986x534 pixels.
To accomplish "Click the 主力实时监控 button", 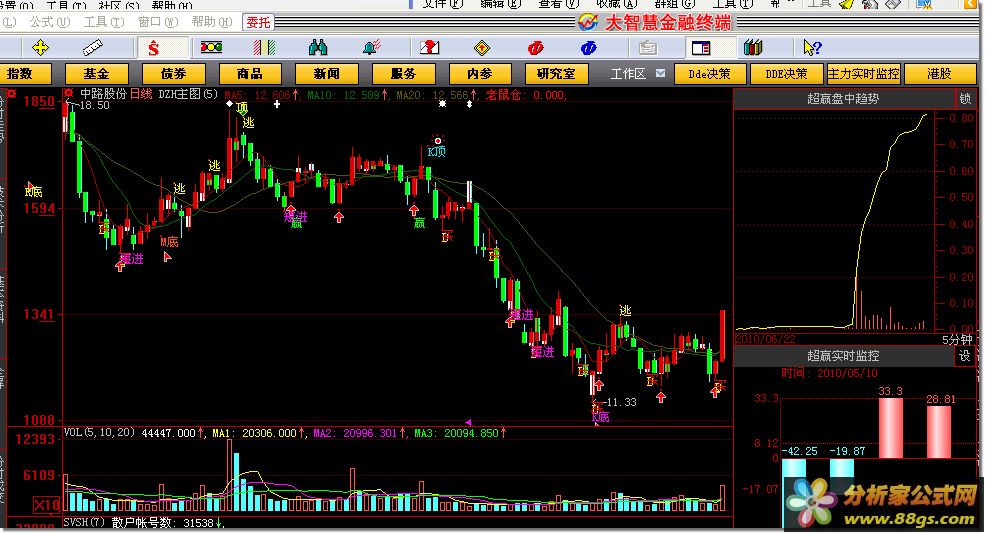I will tap(863, 74).
